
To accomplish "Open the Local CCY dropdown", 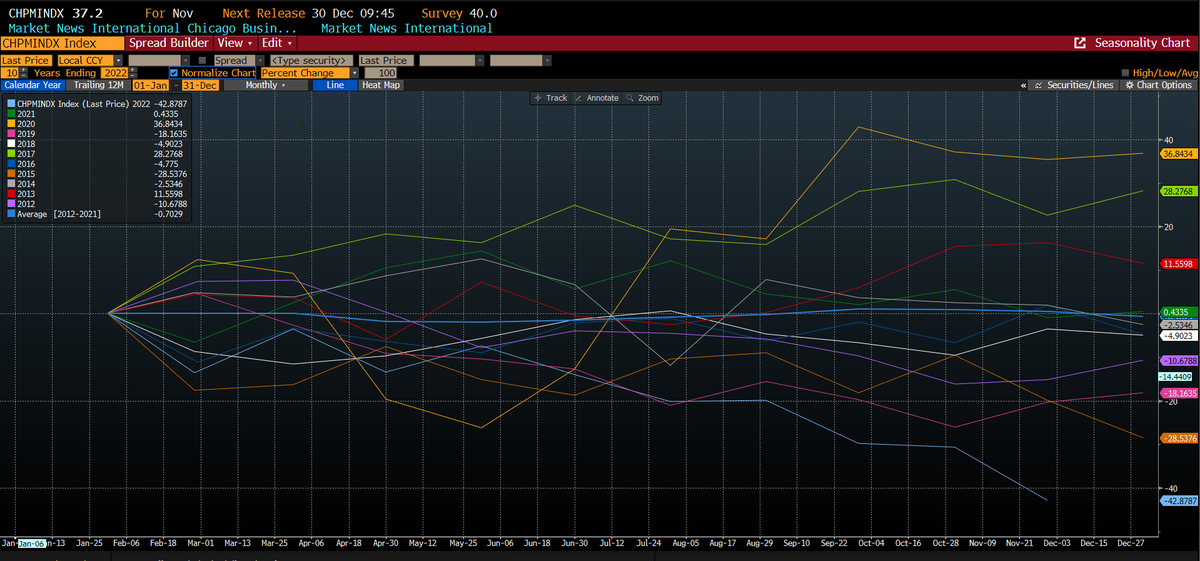I will tap(118, 60).
